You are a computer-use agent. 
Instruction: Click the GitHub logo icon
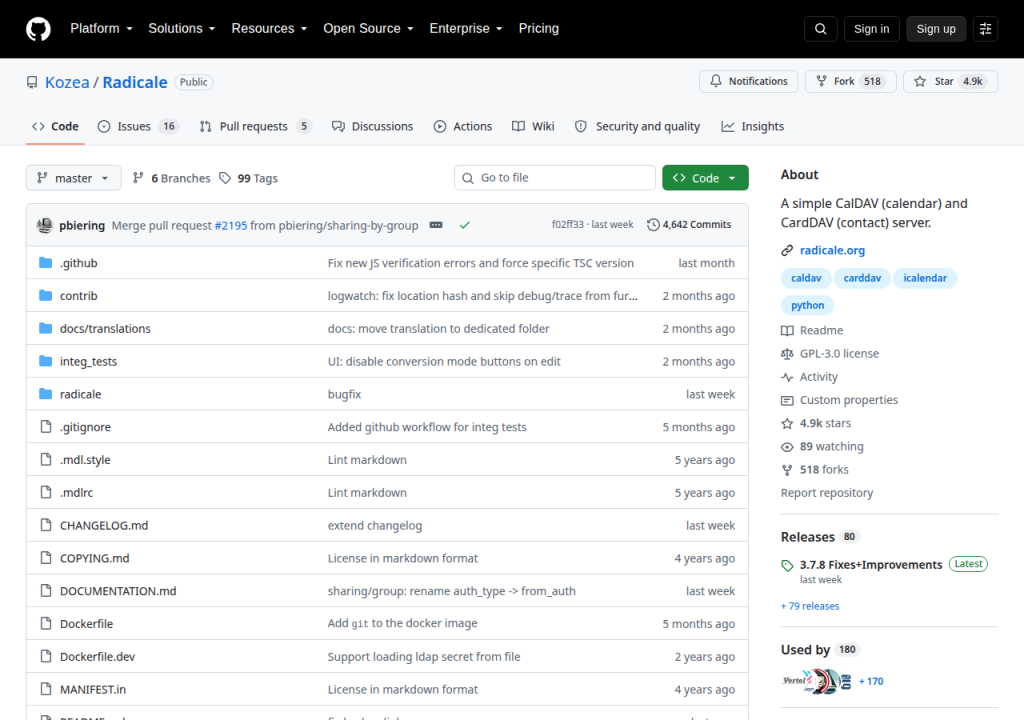point(38,29)
